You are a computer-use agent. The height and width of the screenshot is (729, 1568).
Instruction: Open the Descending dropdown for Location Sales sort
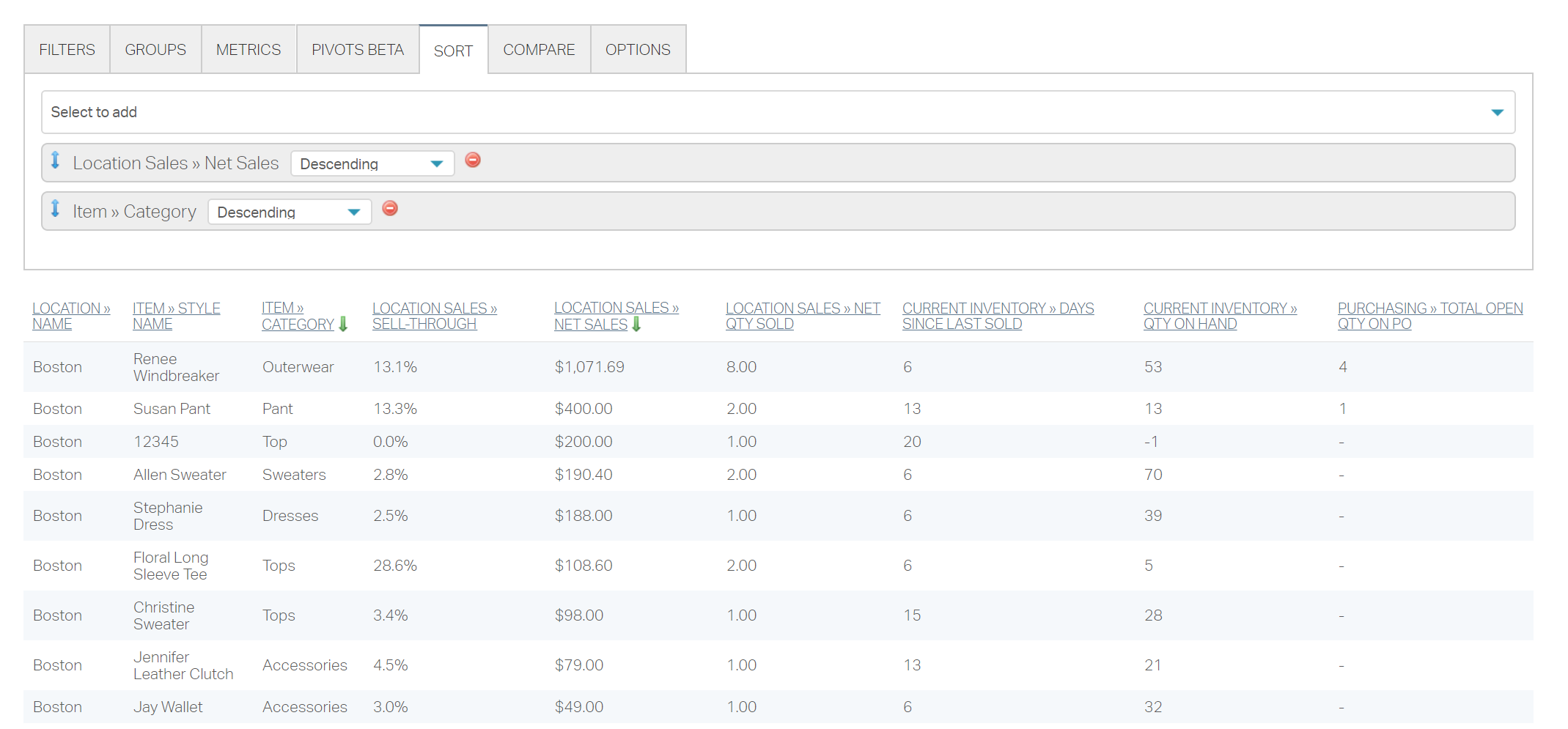pos(372,163)
